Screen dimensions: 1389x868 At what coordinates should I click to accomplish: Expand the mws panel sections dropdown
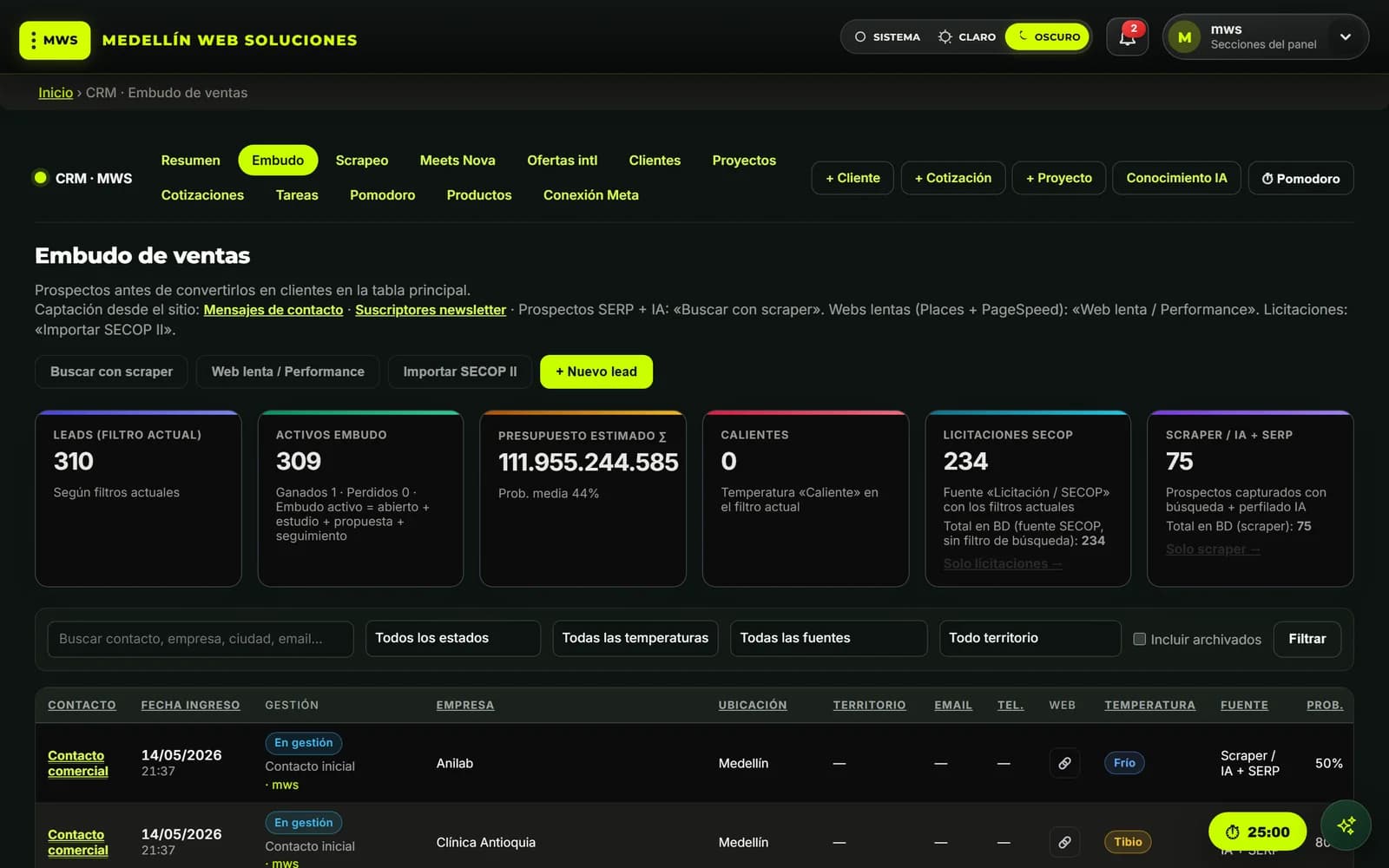coord(1345,37)
